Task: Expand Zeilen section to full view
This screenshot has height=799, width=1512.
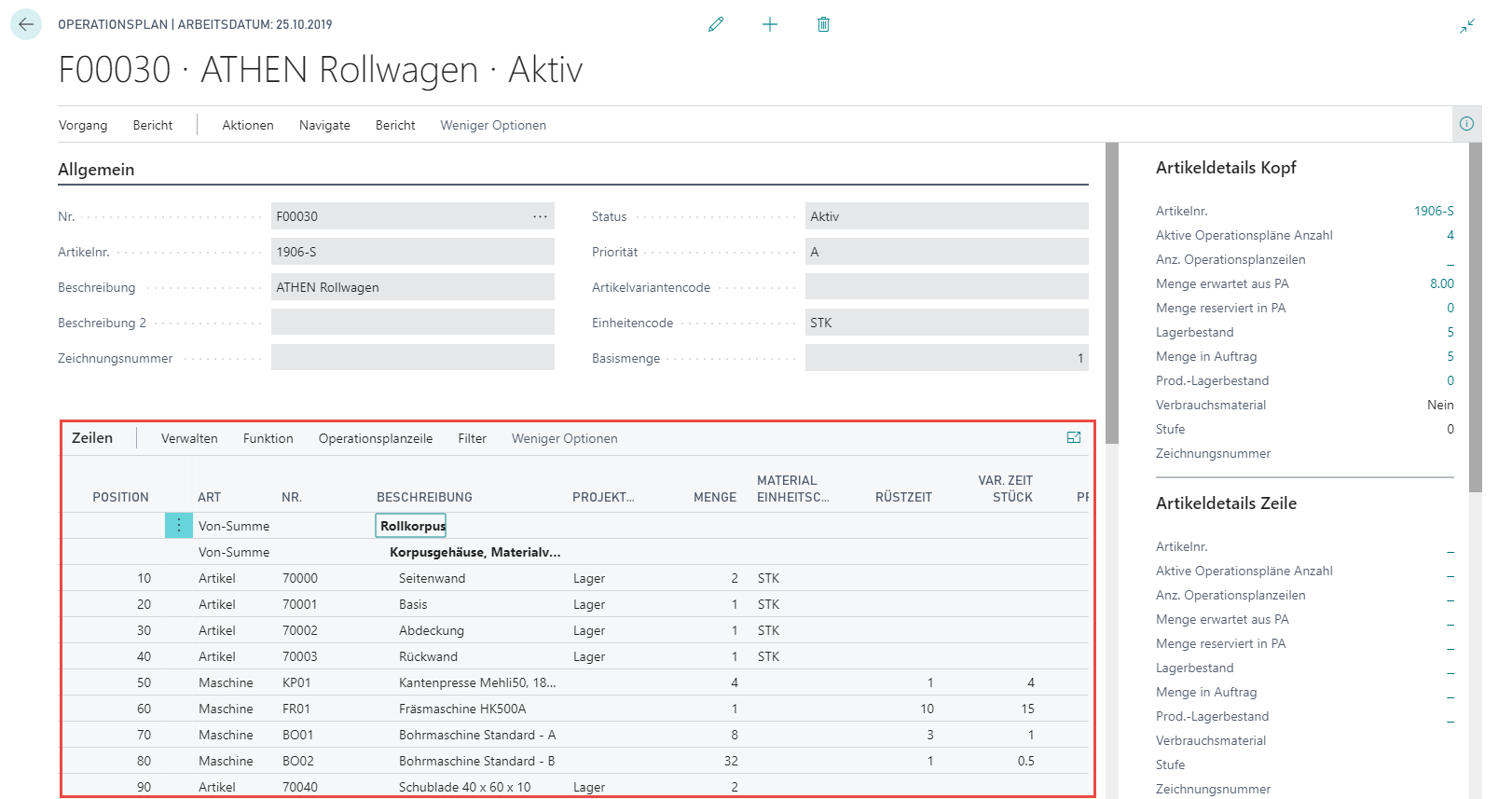Action: tap(1074, 437)
